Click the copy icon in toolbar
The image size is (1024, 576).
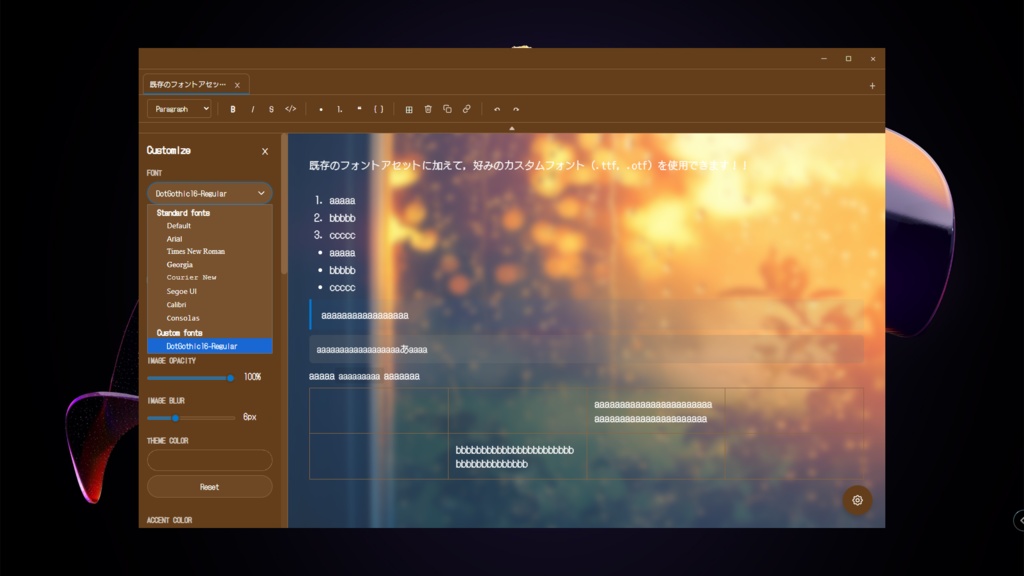click(447, 109)
